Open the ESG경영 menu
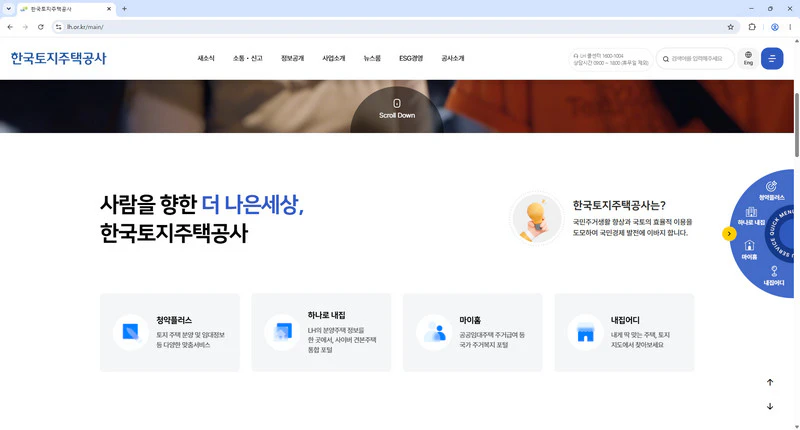The width and height of the screenshot is (800, 430). click(x=411, y=59)
